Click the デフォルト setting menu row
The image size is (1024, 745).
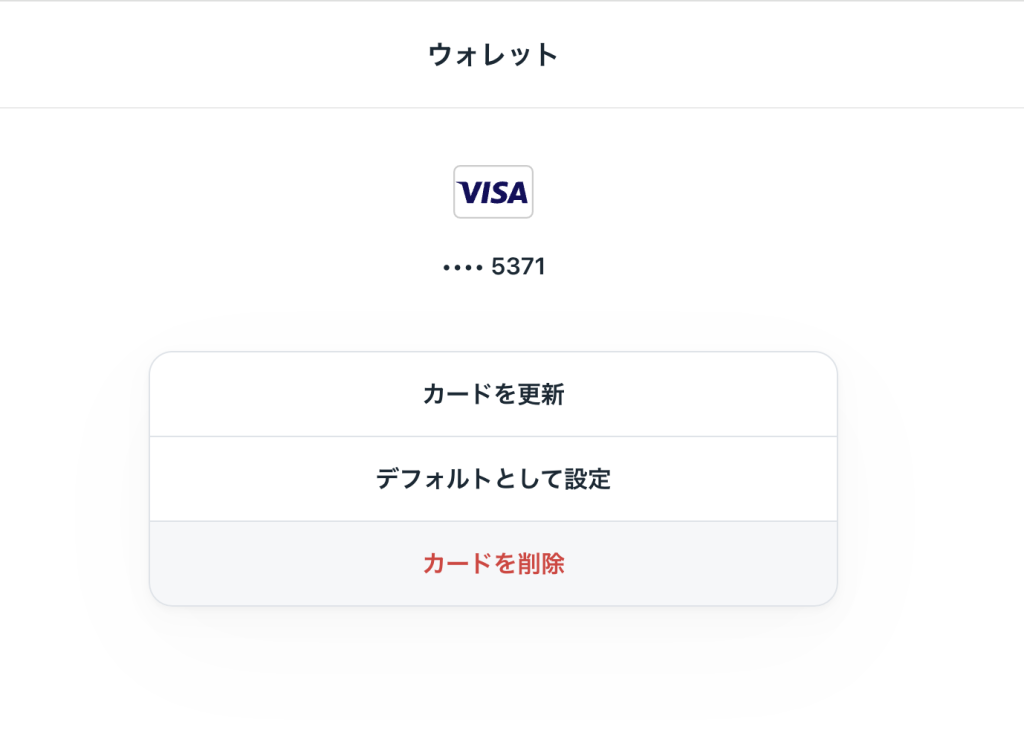click(x=493, y=479)
